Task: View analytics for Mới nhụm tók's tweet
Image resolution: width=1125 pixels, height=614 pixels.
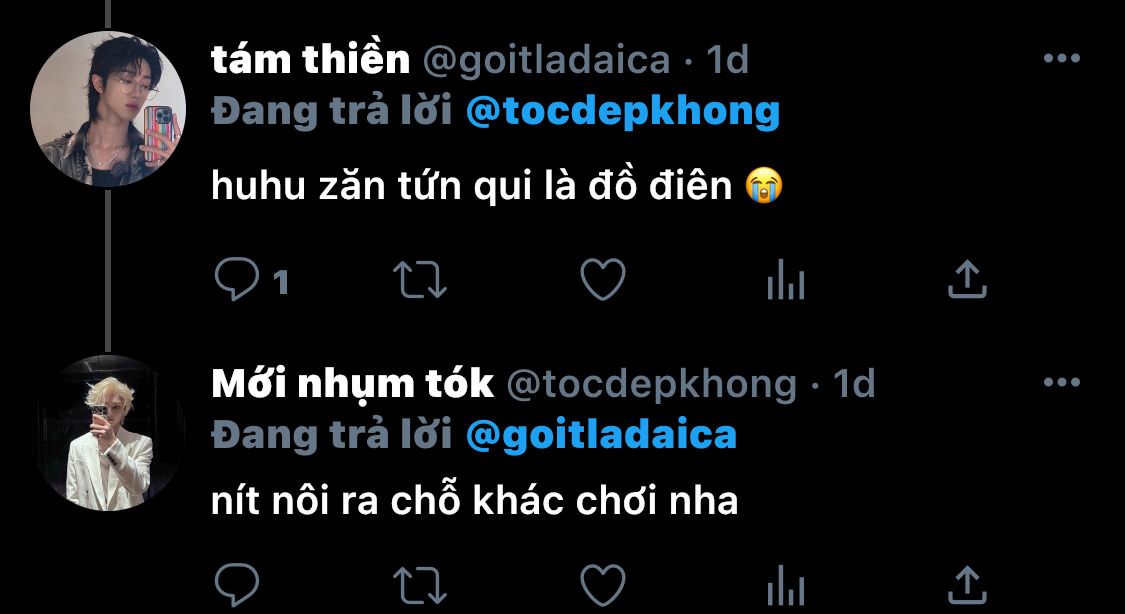Action: pyautogui.click(x=786, y=585)
